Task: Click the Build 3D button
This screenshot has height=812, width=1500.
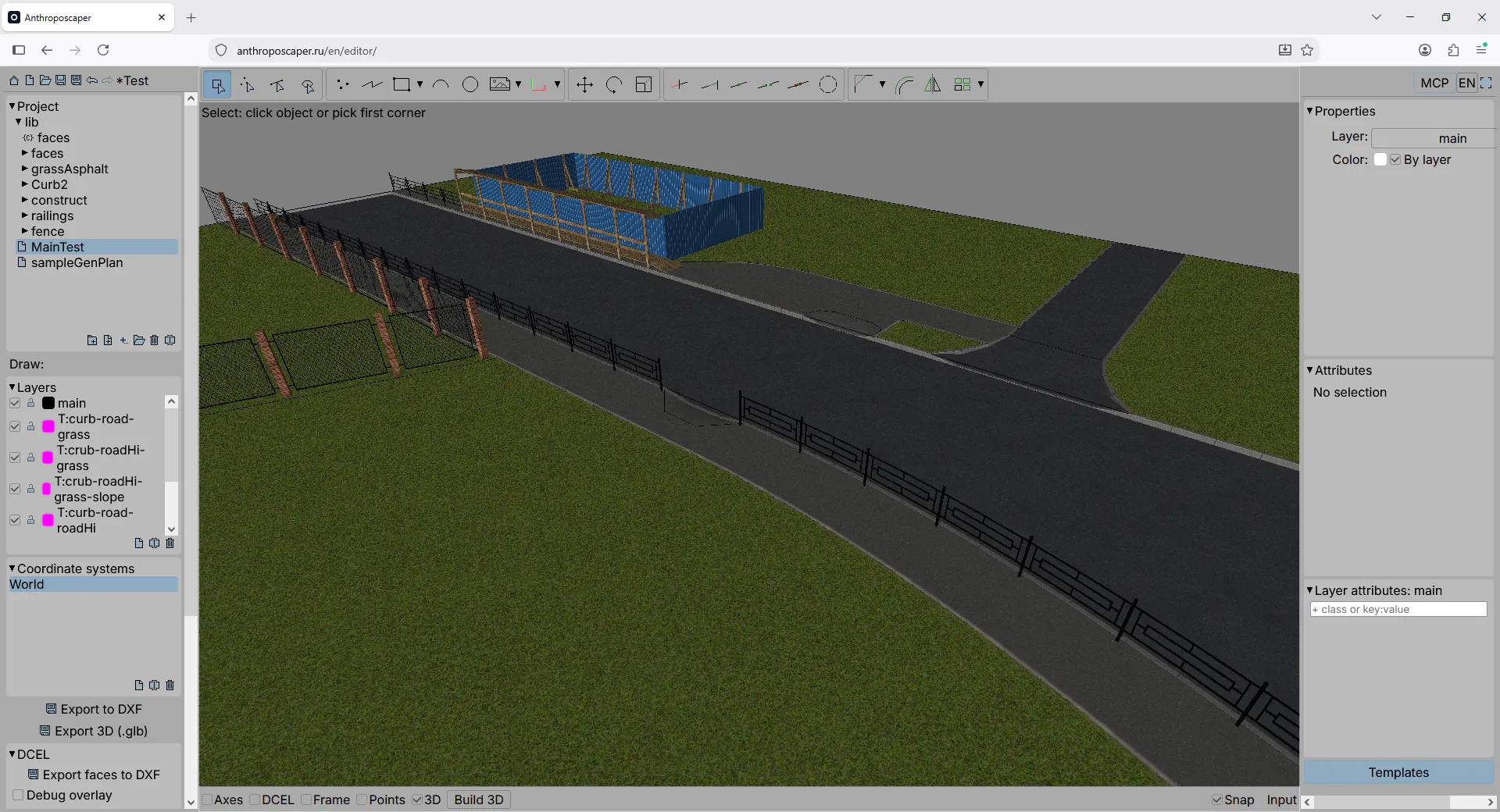Action: pyautogui.click(x=478, y=800)
